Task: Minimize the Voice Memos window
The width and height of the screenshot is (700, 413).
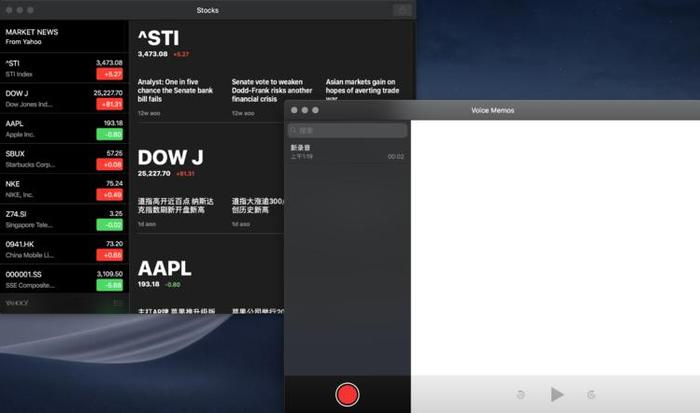Action: (305, 110)
